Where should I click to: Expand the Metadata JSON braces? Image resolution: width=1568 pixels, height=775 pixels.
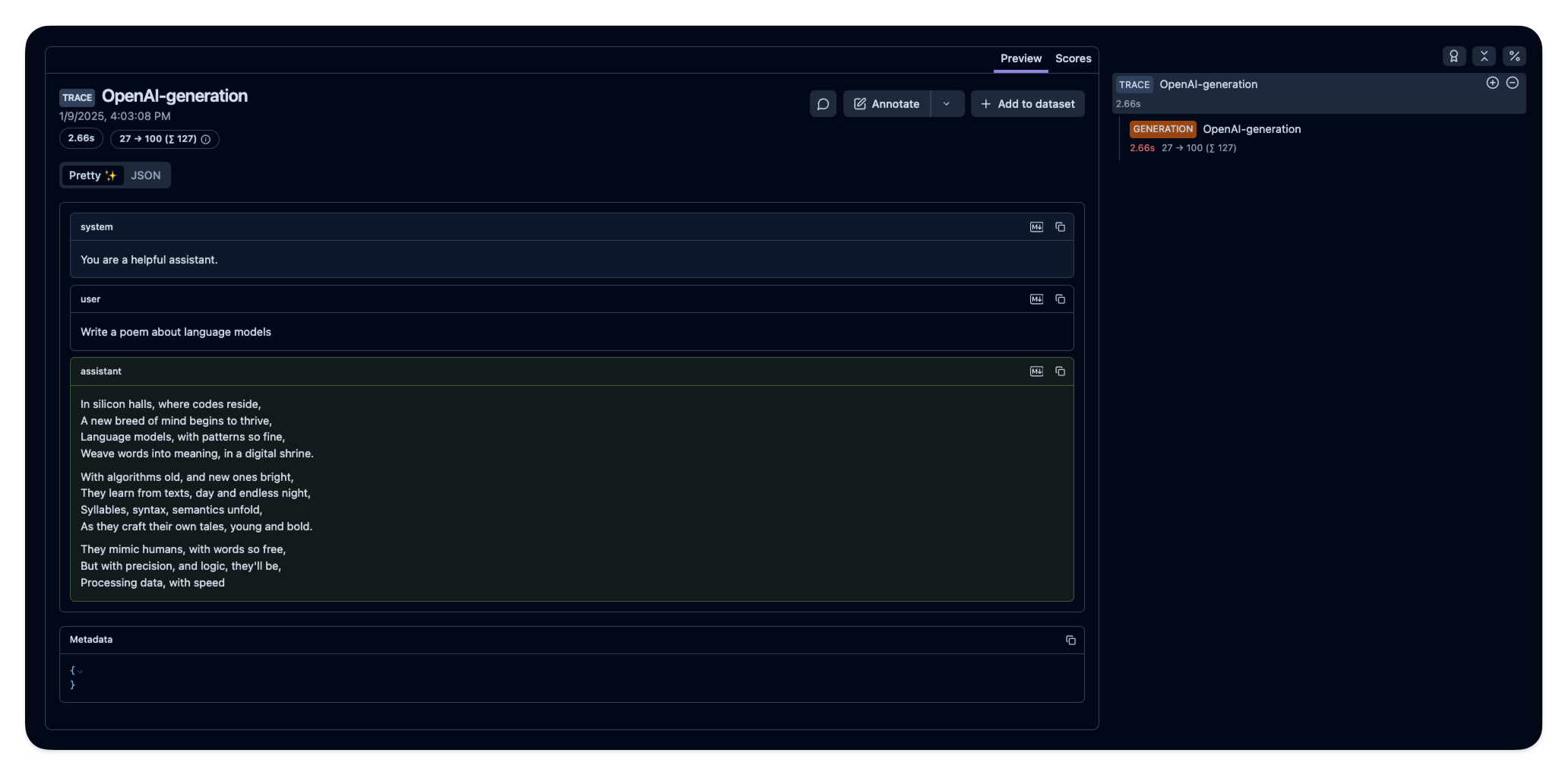(79, 671)
